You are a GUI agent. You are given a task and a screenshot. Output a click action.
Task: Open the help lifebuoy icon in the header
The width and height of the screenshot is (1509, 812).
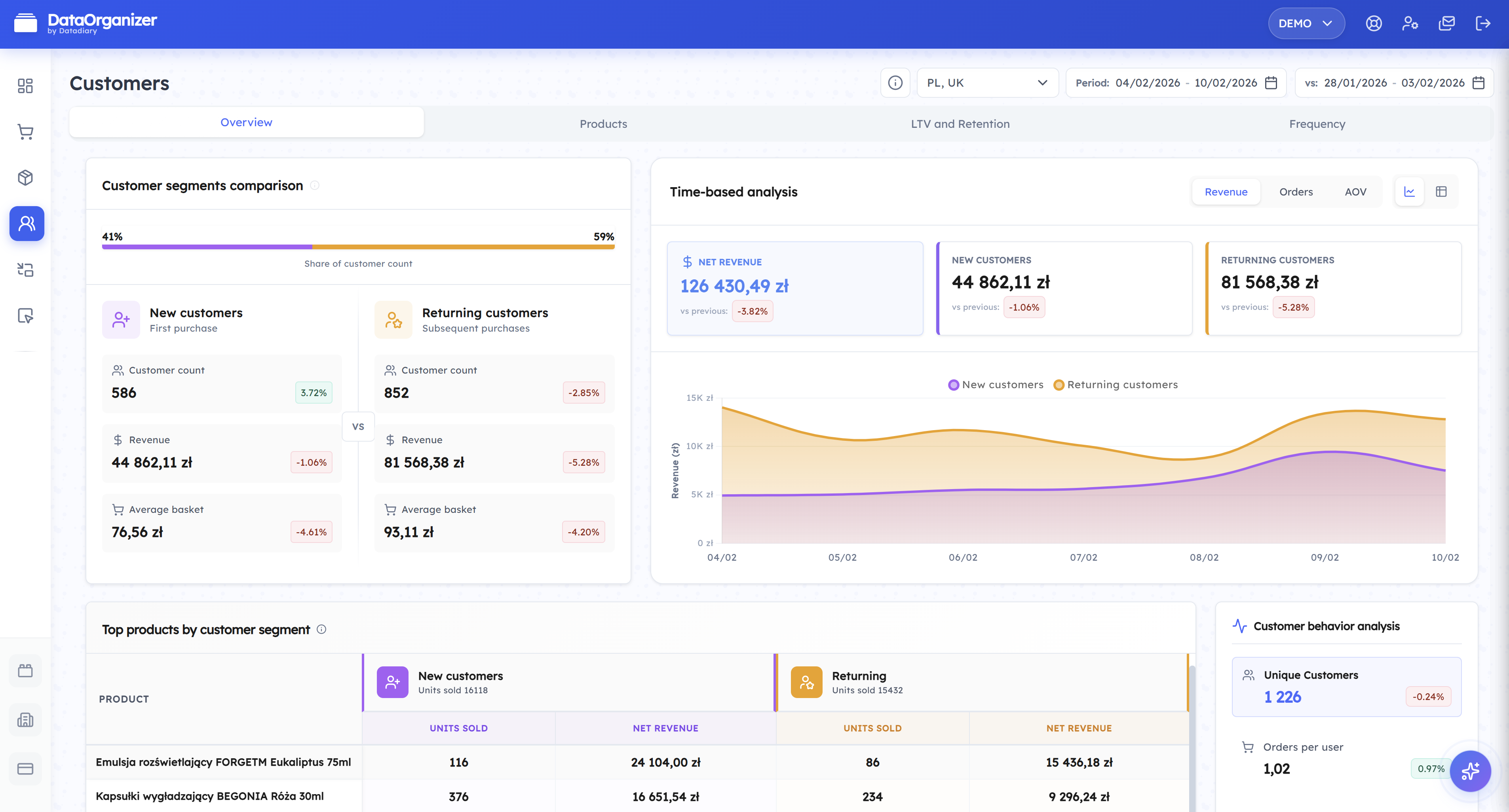(1373, 23)
